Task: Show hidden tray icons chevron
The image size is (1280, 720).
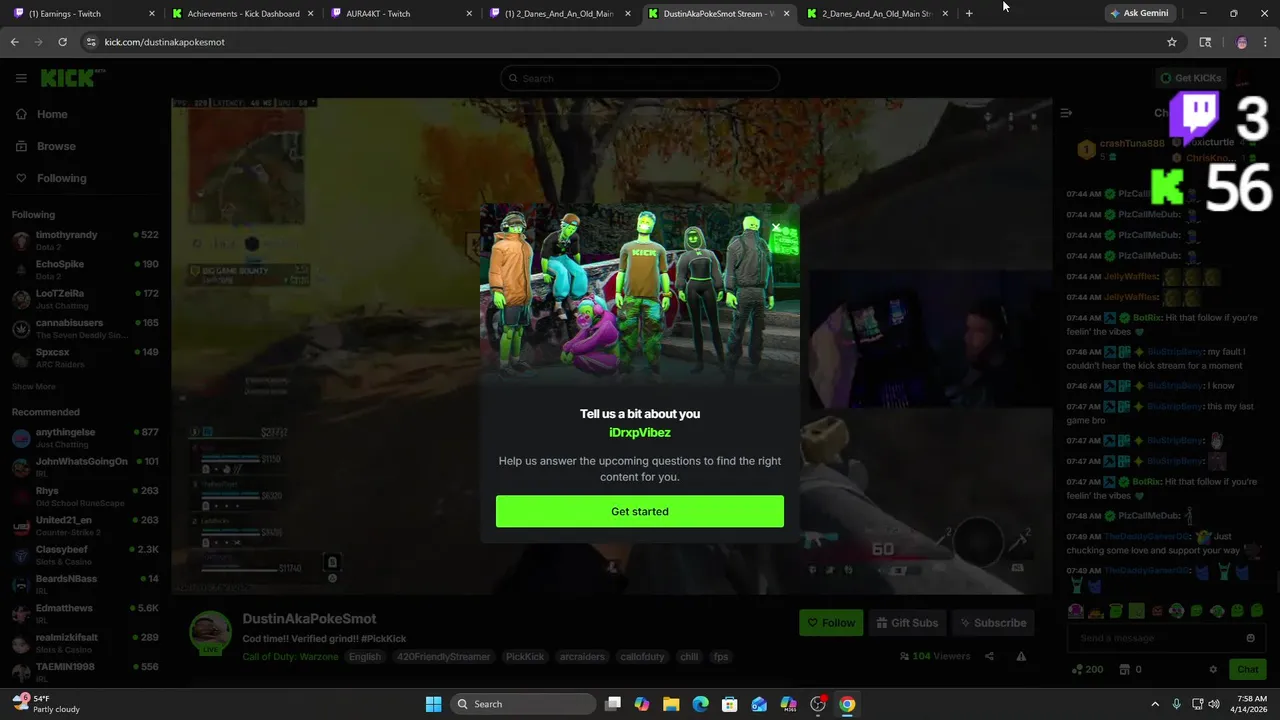Action: click(1155, 704)
